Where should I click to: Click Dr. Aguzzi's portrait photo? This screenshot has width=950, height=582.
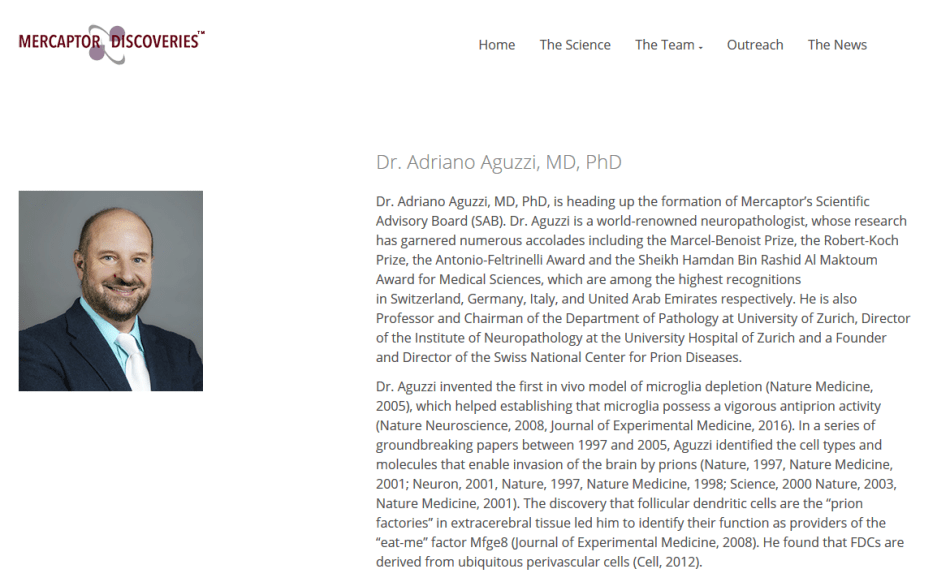111,290
